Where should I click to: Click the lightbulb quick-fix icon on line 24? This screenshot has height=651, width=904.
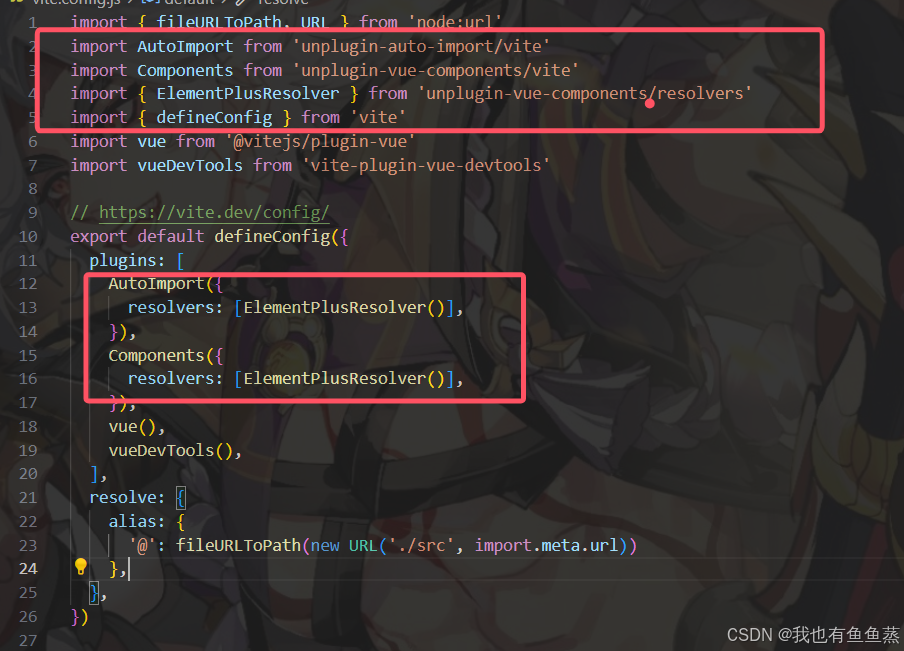[x=81, y=567]
